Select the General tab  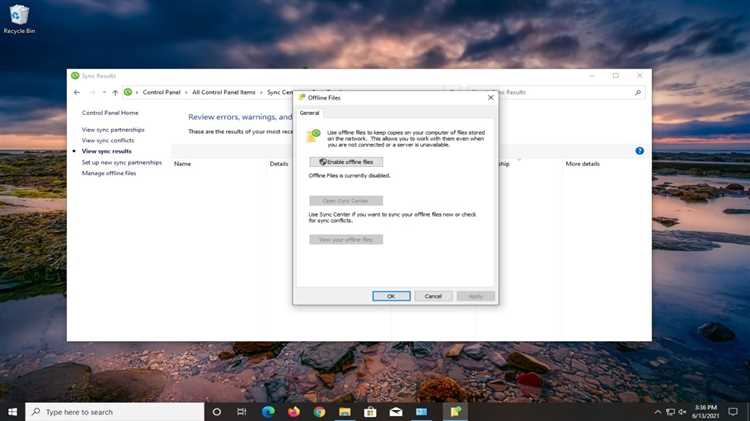coord(310,114)
